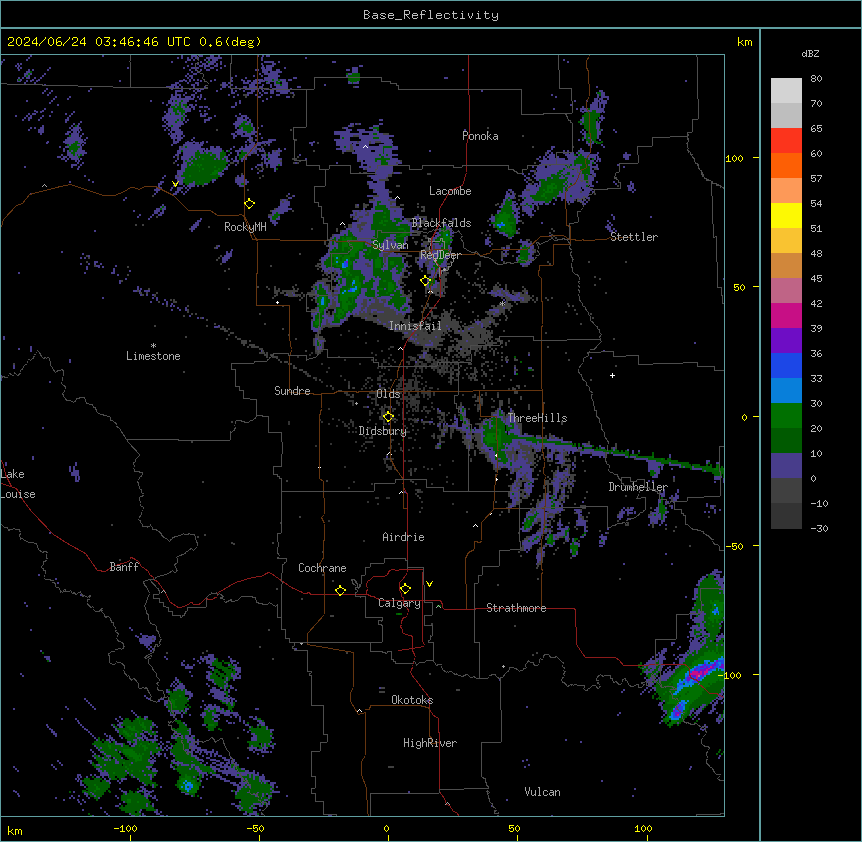This screenshot has width=862, height=842.
Task: Select the yellow 51-54 dBZ legend swatch
Action: (x=786, y=215)
